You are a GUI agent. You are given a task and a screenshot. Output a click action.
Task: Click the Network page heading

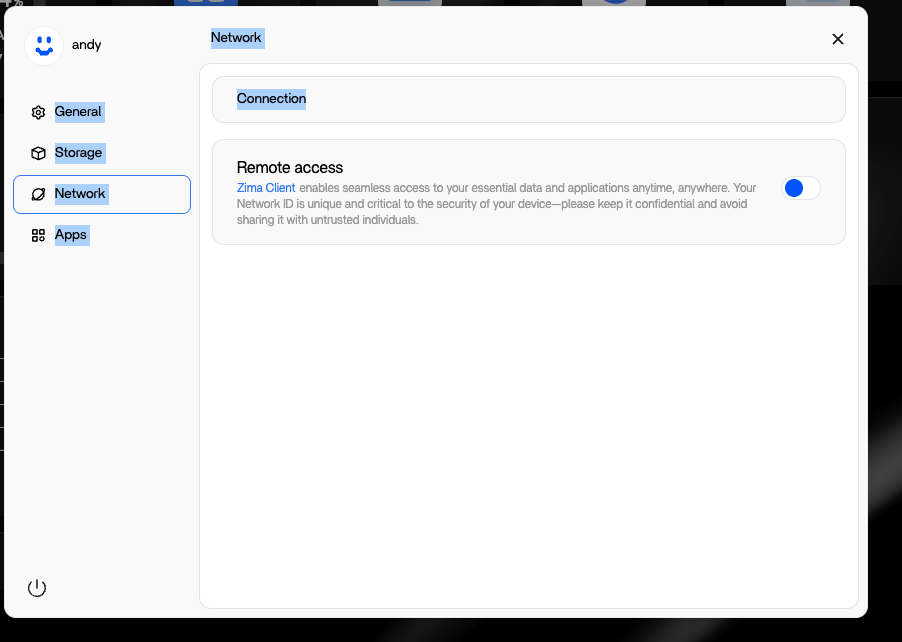[x=236, y=38]
